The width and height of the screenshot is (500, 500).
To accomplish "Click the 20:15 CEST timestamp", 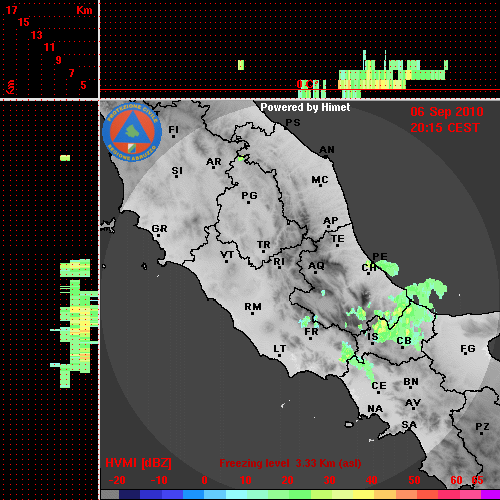I will pyautogui.click(x=445, y=128).
